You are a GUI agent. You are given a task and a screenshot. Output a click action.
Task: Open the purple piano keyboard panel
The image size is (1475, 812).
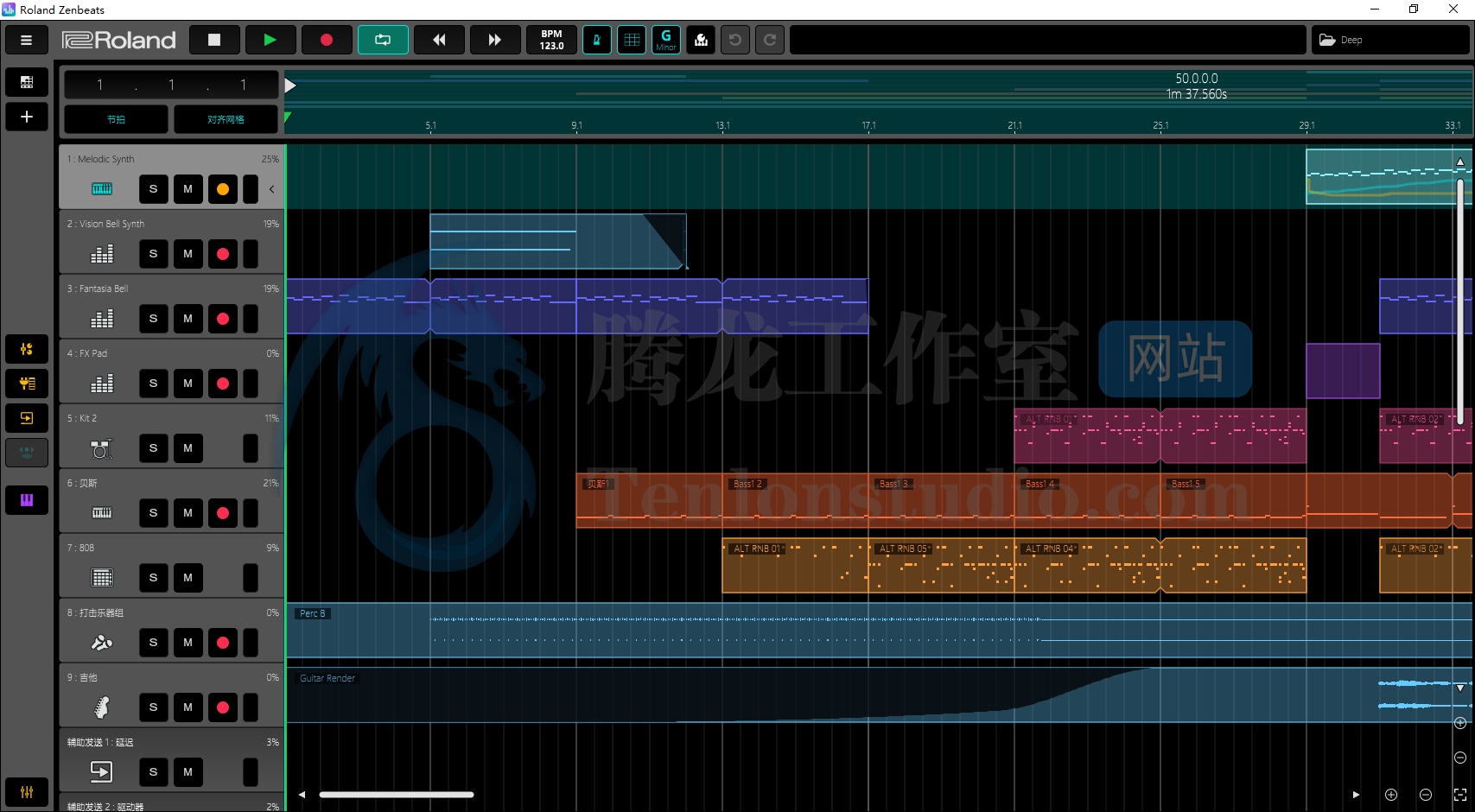click(27, 500)
